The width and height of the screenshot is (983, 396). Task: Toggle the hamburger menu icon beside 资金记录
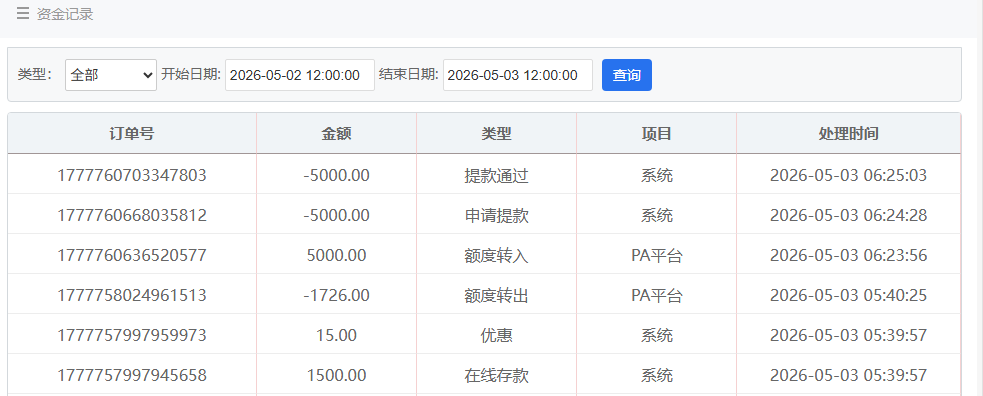[x=23, y=13]
